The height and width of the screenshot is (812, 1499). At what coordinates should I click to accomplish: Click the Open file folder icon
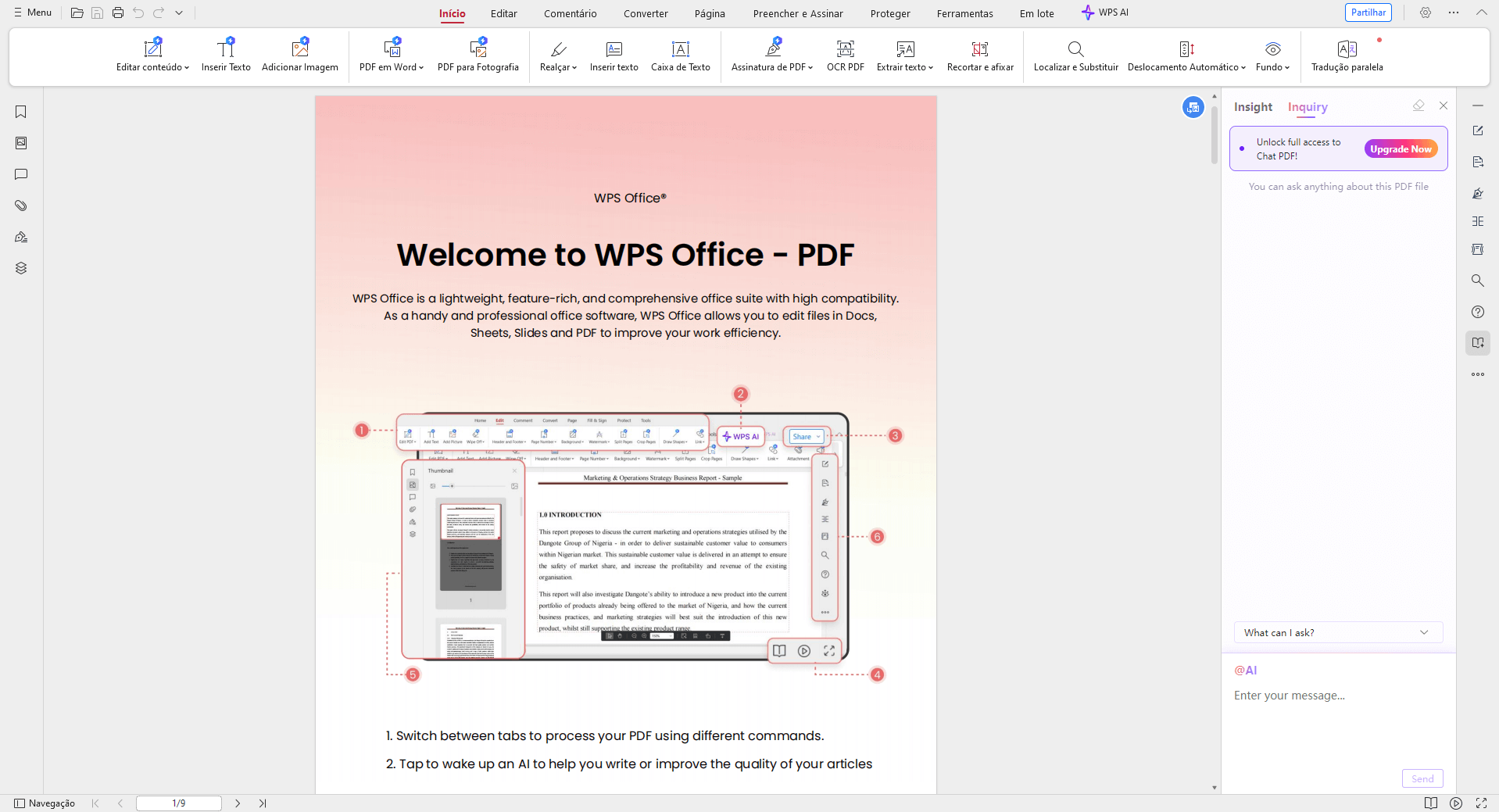[x=77, y=13]
